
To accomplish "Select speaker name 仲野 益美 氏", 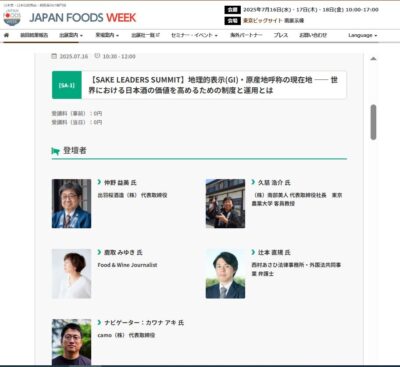I will pos(120,183).
